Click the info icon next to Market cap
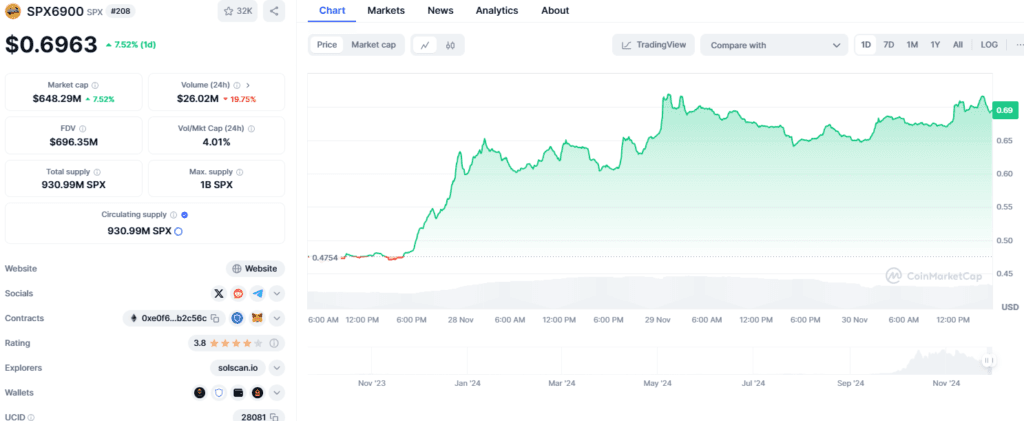The width and height of the screenshot is (1024, 421). tap(95, 85)
